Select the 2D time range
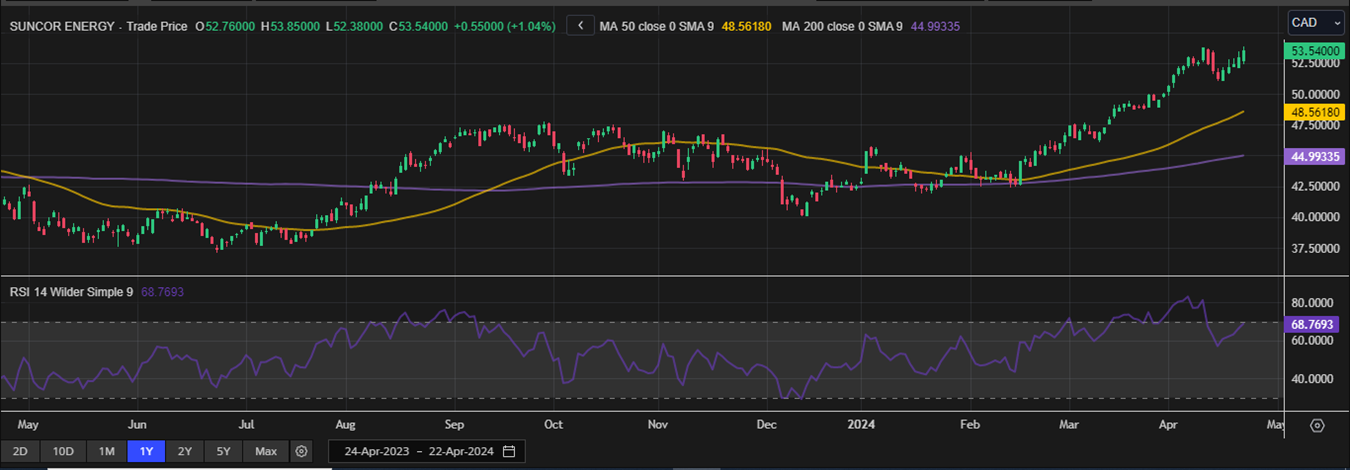The image size is (1350, 470). pos(20,451)
